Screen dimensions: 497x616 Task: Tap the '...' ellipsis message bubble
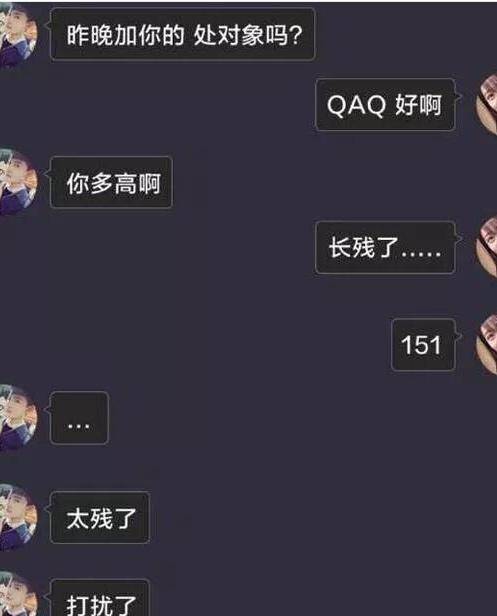coord(79,418)
